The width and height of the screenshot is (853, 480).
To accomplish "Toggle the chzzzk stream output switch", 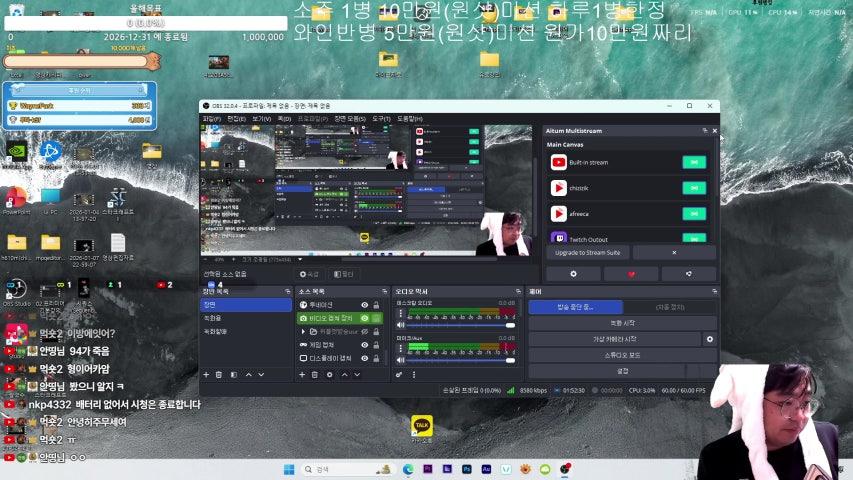I will point(694,187).
